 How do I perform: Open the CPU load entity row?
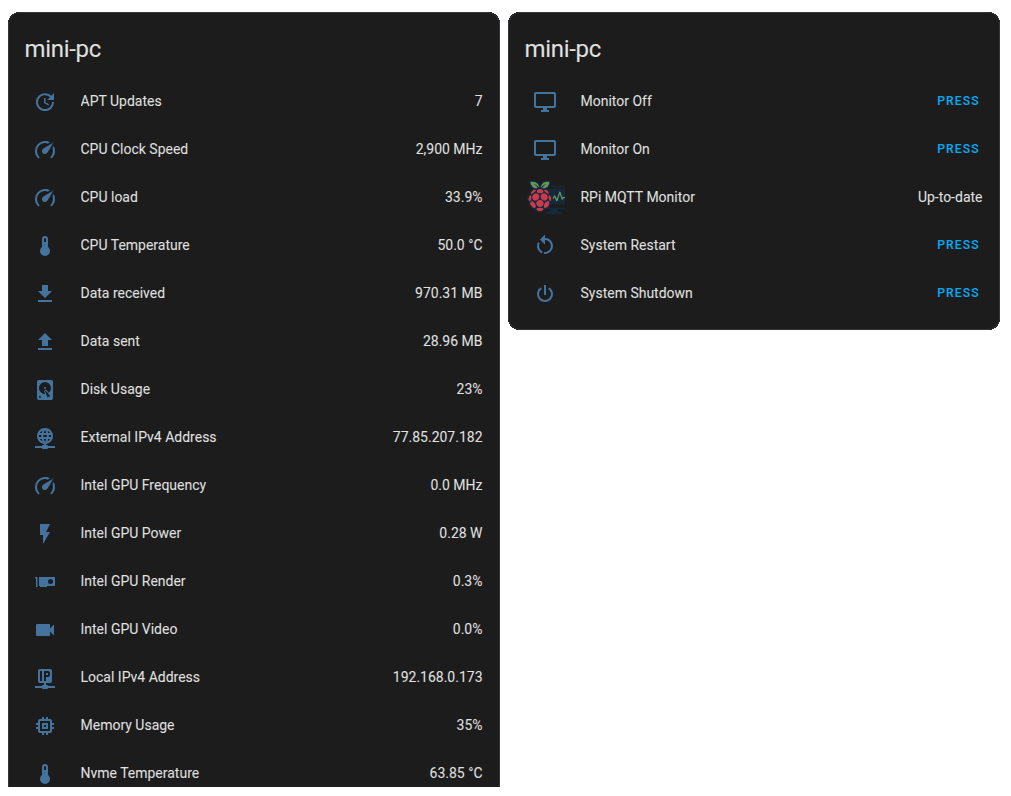(x=254, y=197)
